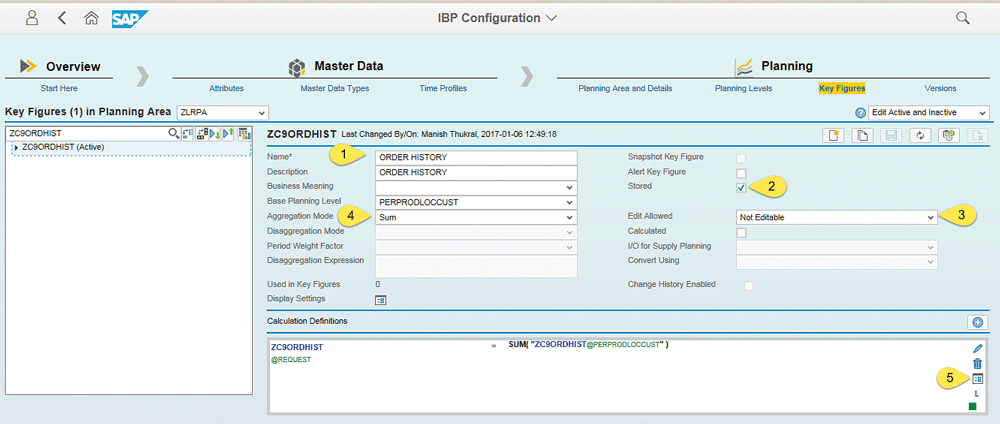Click the Planning chart icon

pos(744,66)
